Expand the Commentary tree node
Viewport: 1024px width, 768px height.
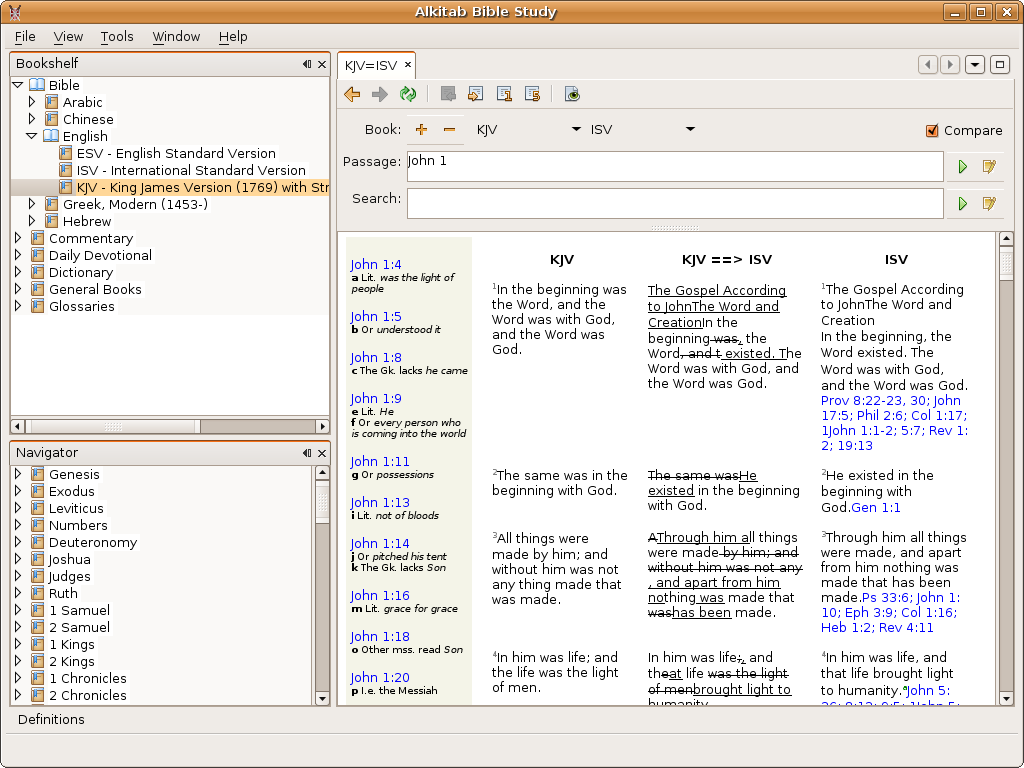pos(18,238)
